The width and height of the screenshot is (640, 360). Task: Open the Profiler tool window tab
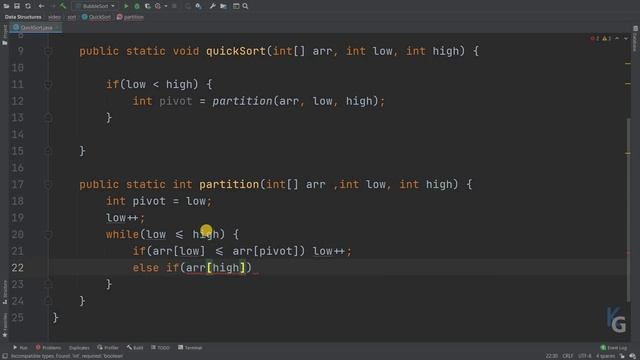[x=108, y=348]
